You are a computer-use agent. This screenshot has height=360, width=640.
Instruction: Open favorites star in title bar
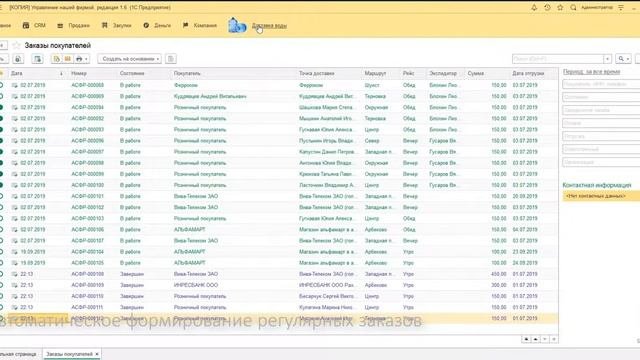560,7
